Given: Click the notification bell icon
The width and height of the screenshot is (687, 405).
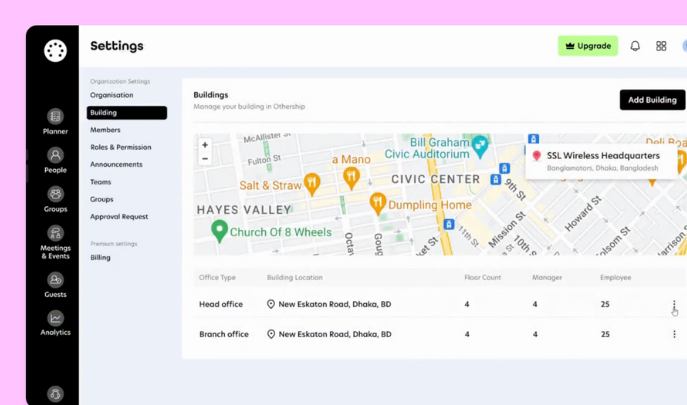Looking at the screenshot, I should pyautogui.click(x=635, y=46).
